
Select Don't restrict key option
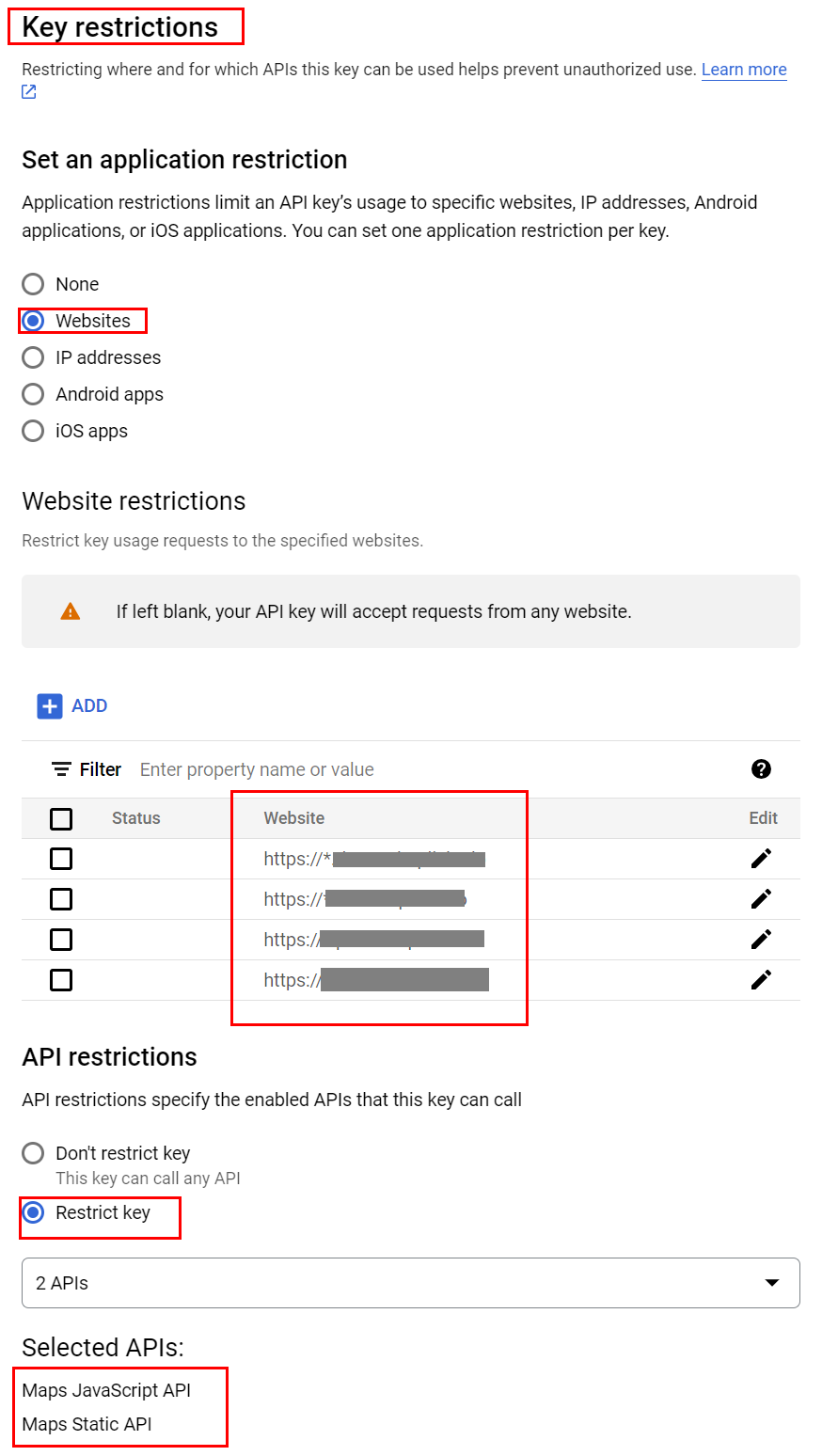coord(33,1153)
